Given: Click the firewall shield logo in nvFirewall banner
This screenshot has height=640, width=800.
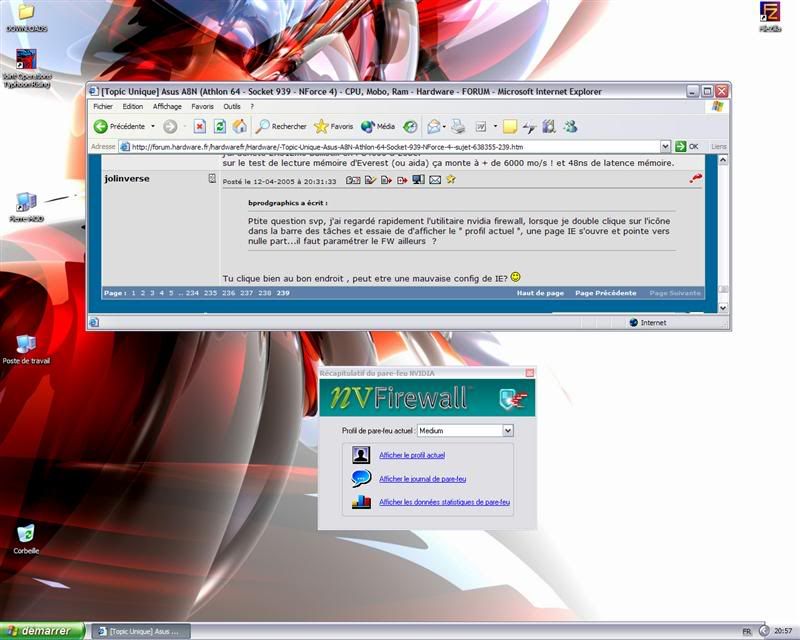Looking at the screenshot, I should pos(513,398).
